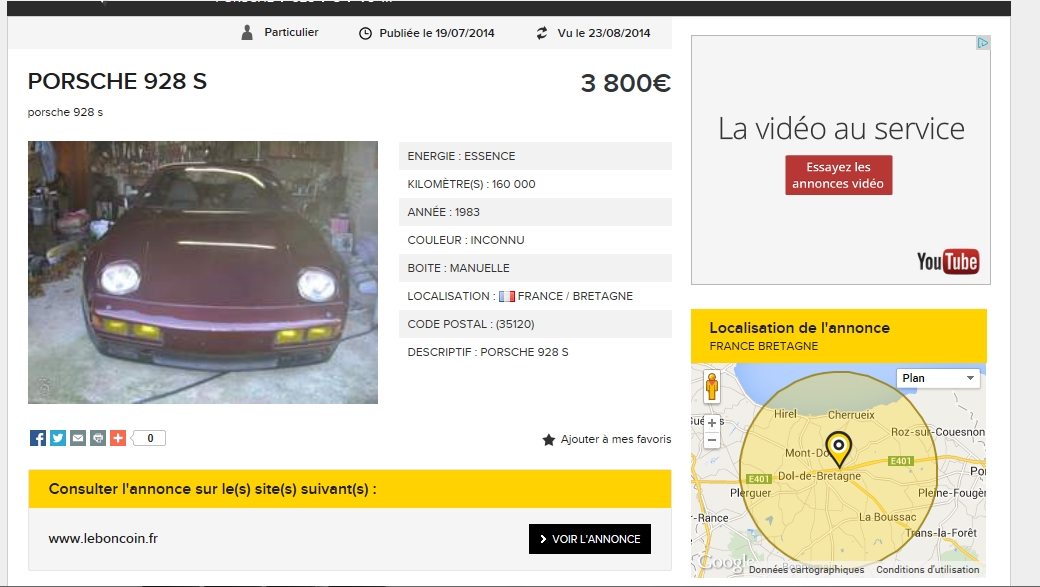
Task: Click the location pin marker on map
Action: pos(838,448)
